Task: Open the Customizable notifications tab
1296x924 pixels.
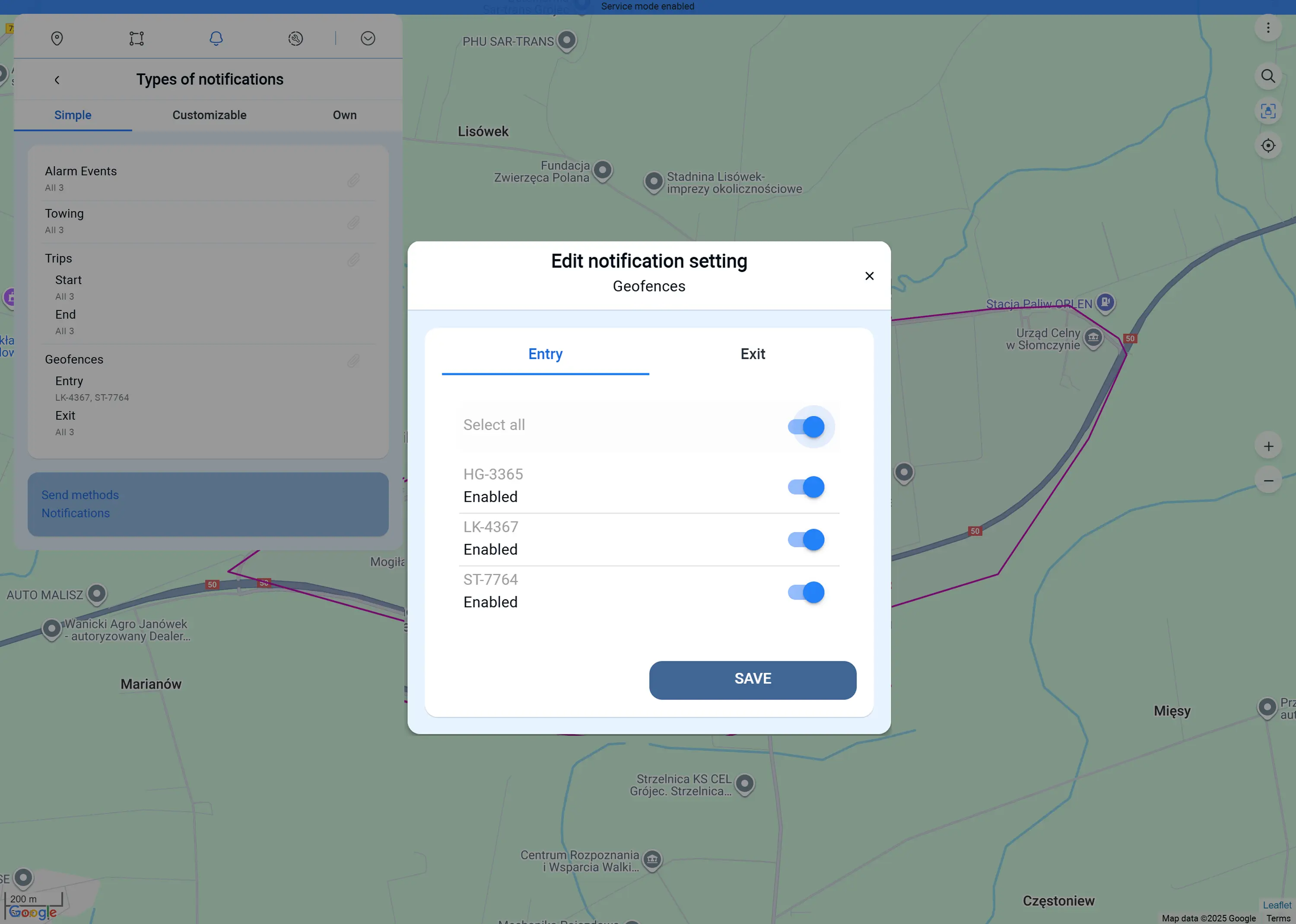Action: [210, 115]
